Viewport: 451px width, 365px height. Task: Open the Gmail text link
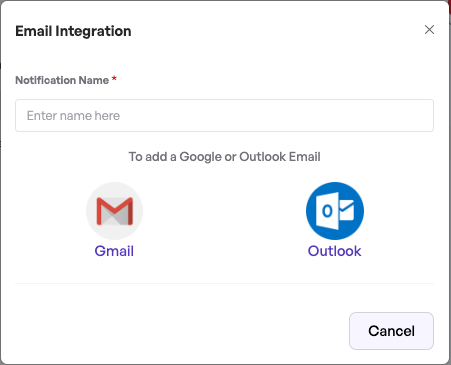[x=114, y=251]
